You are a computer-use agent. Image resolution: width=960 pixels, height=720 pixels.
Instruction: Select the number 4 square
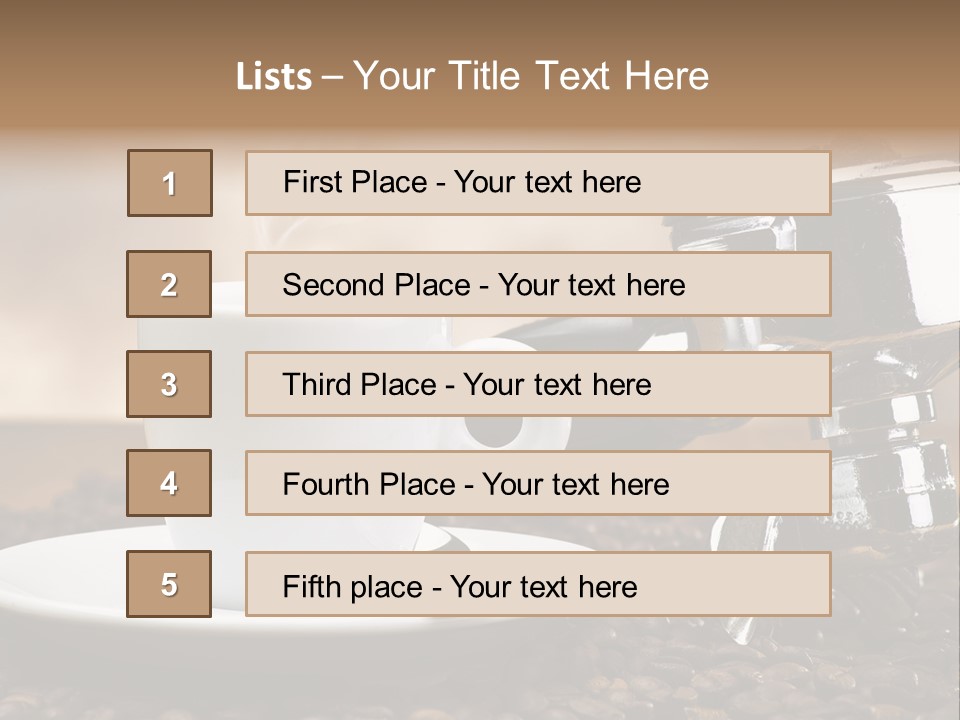(x=169, y=483)
